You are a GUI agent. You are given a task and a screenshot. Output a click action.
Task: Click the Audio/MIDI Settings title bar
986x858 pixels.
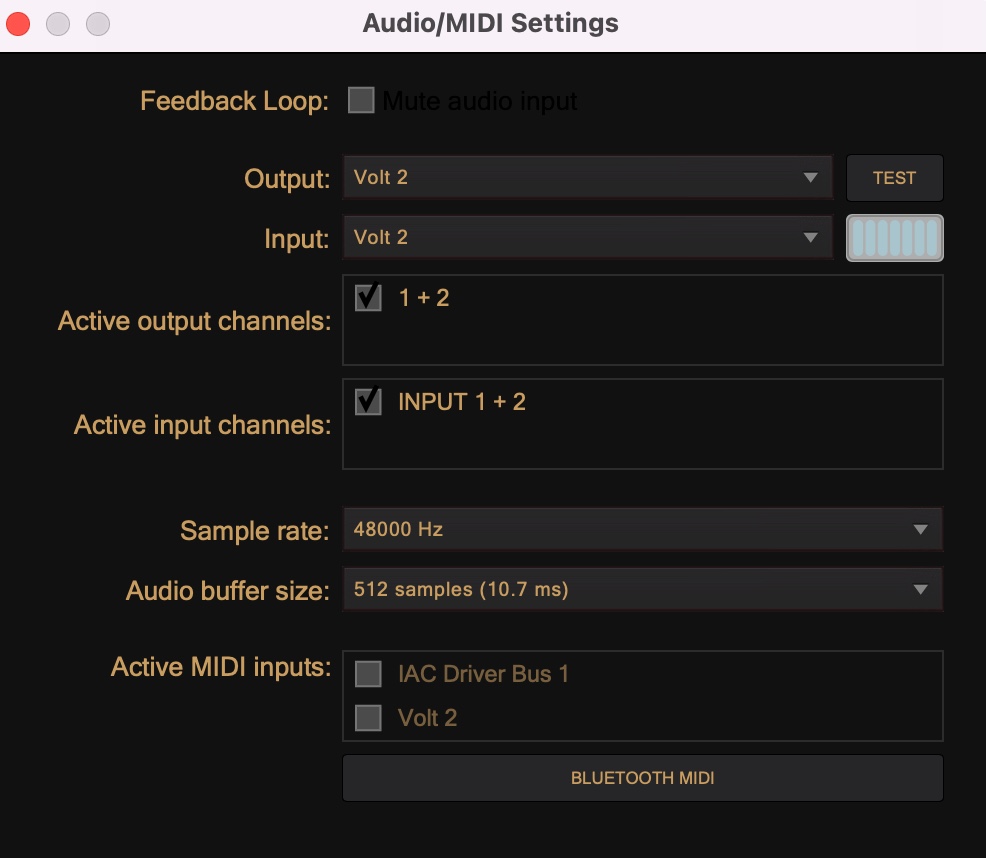tap(490, 23)
